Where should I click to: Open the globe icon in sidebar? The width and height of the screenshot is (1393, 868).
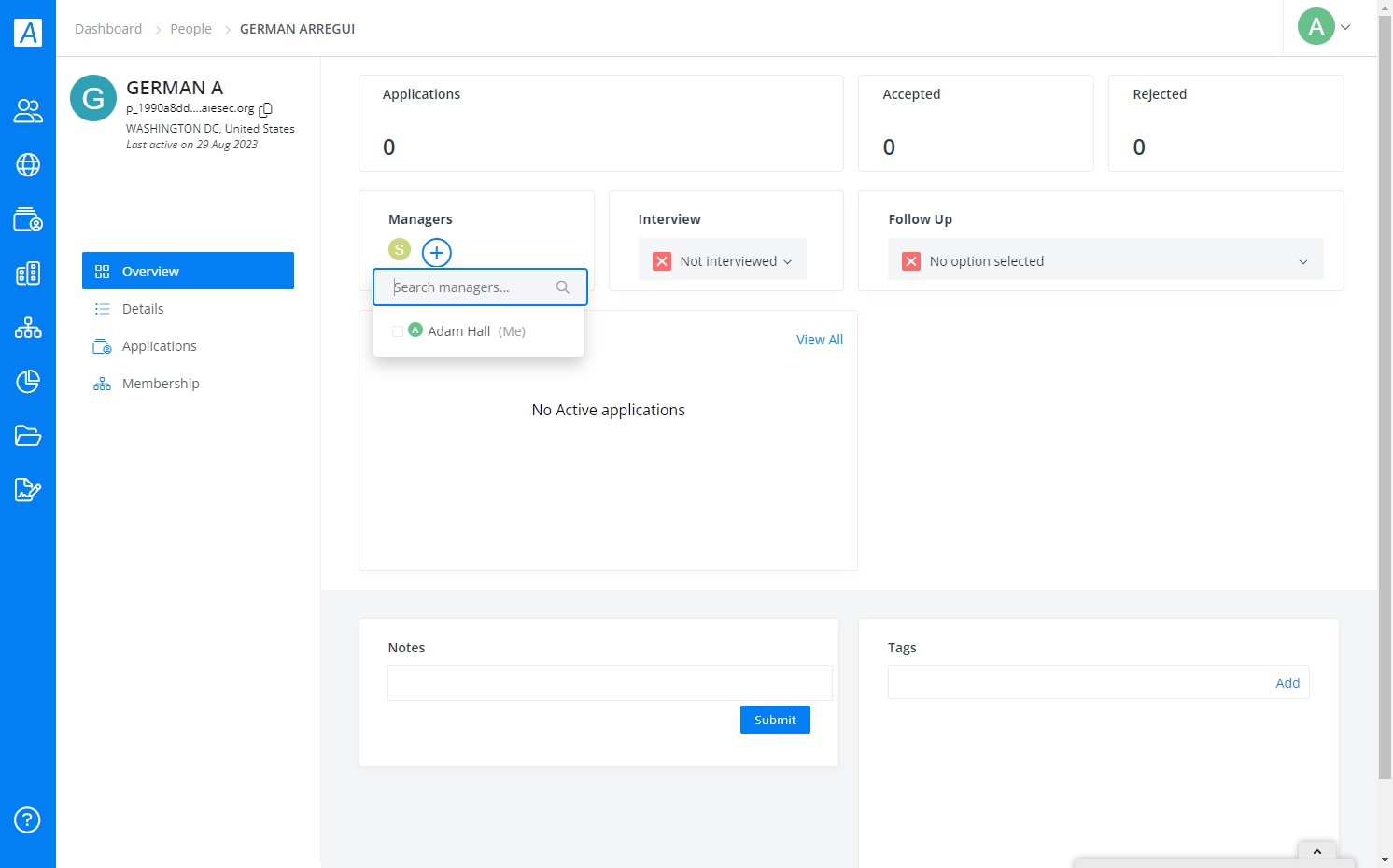click(x=28, y=165)
